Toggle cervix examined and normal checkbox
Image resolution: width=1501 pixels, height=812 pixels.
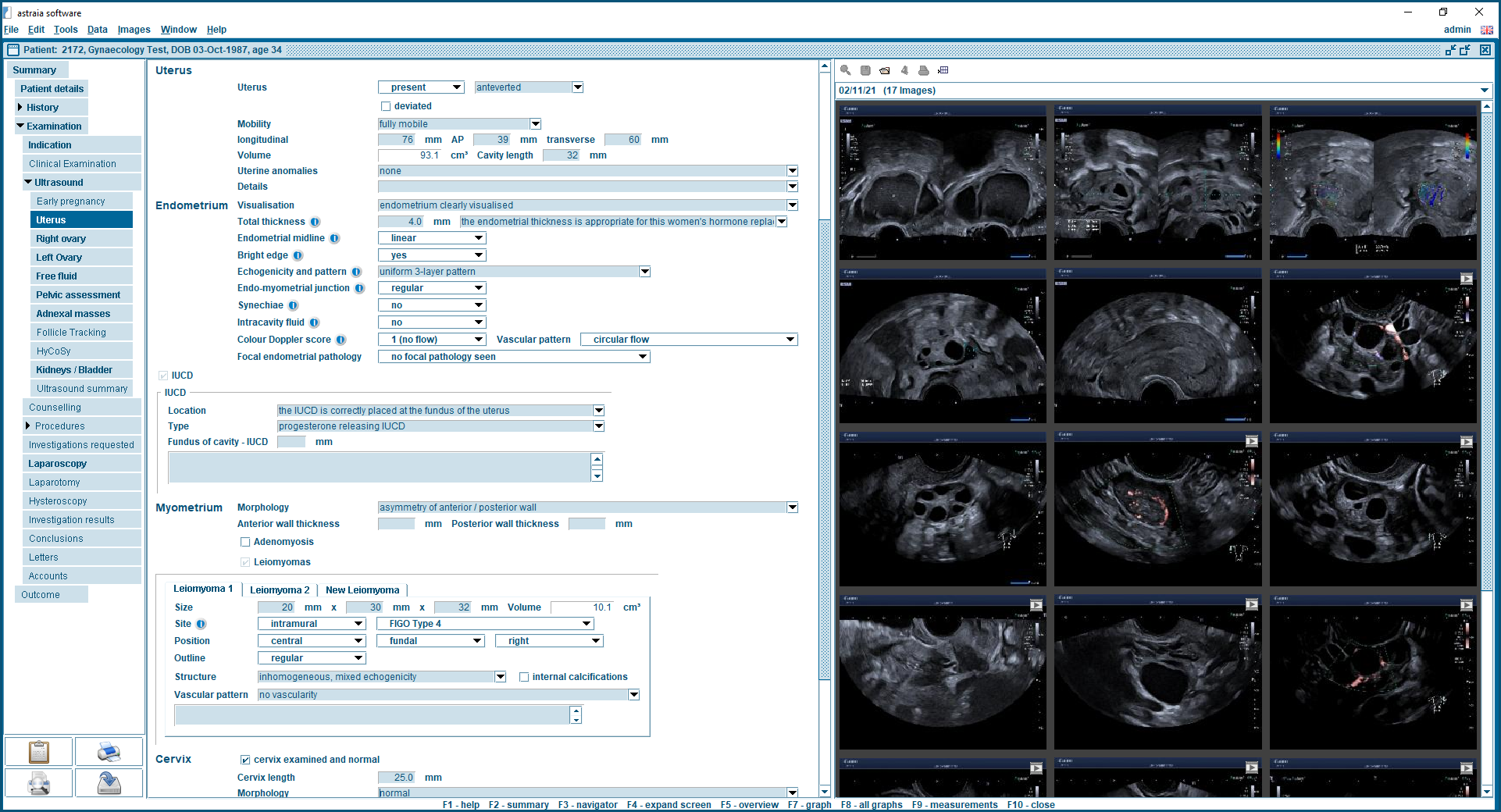point(245,760)
